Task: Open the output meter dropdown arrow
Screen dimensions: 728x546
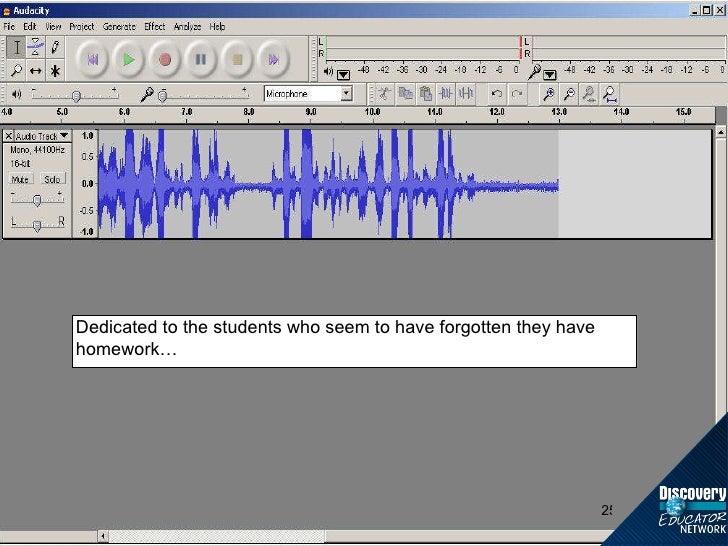Action: [x=344, y=74]
